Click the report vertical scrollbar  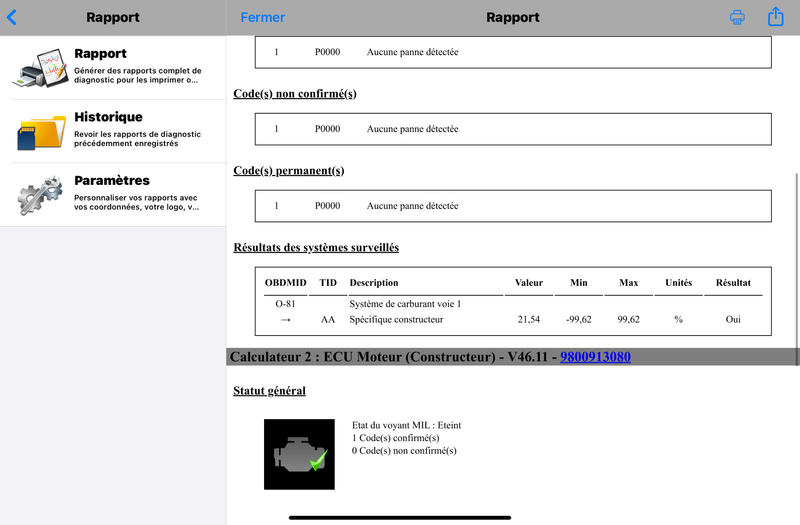797,269
